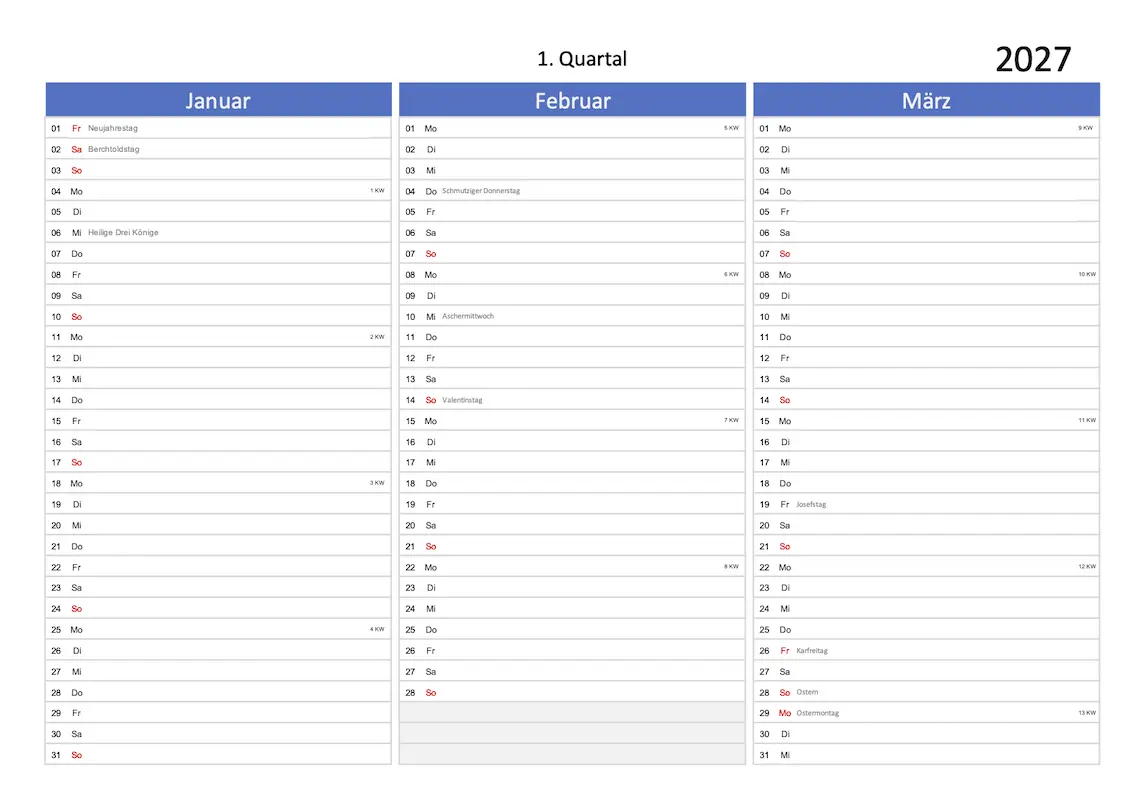The width and height of the screenshot is (1146, 810).
Task: Click the Neujahrestag holiday on 01 Januar
Action: coord(113,128)
